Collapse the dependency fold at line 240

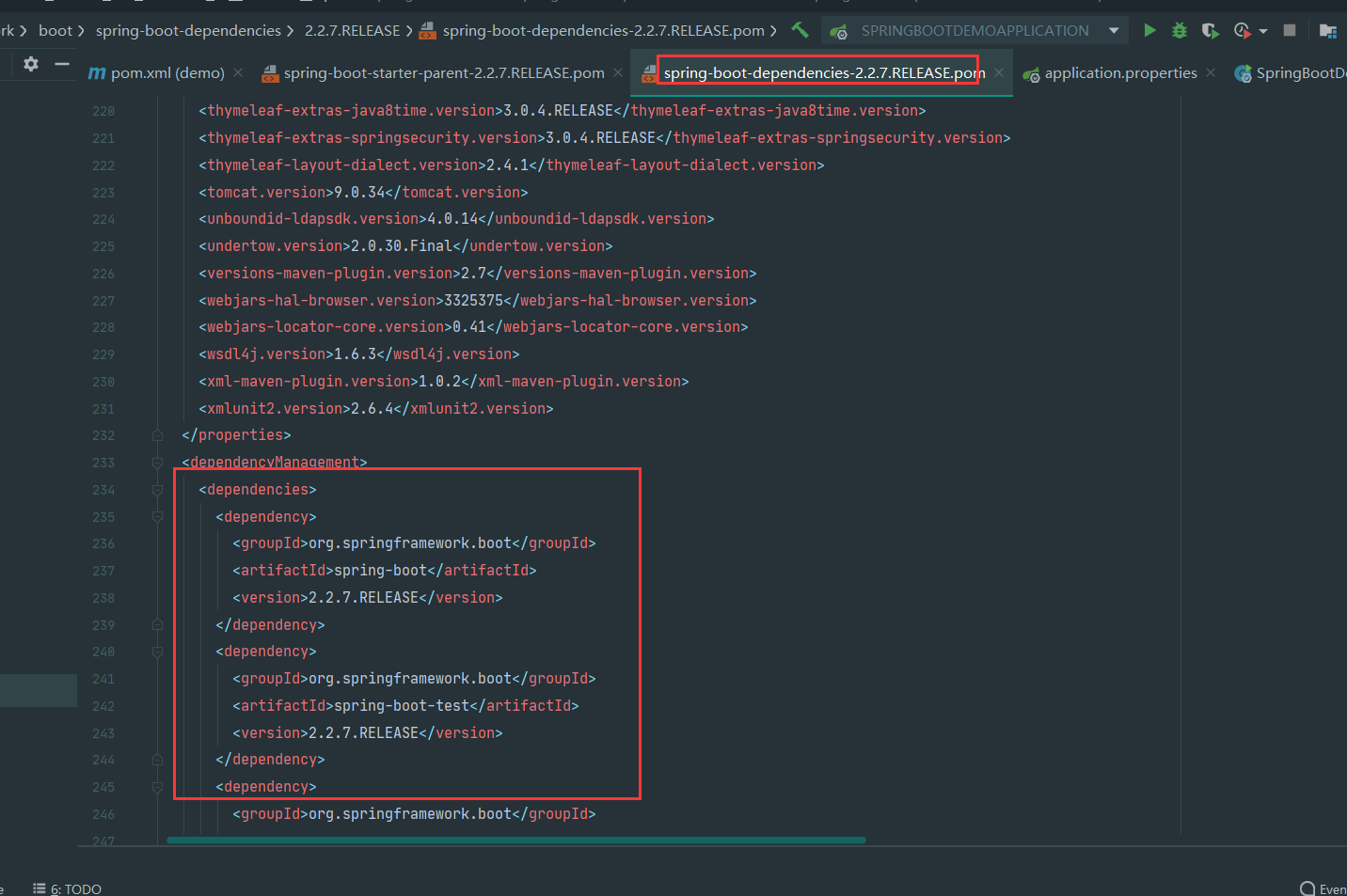[x=157, y=652]
